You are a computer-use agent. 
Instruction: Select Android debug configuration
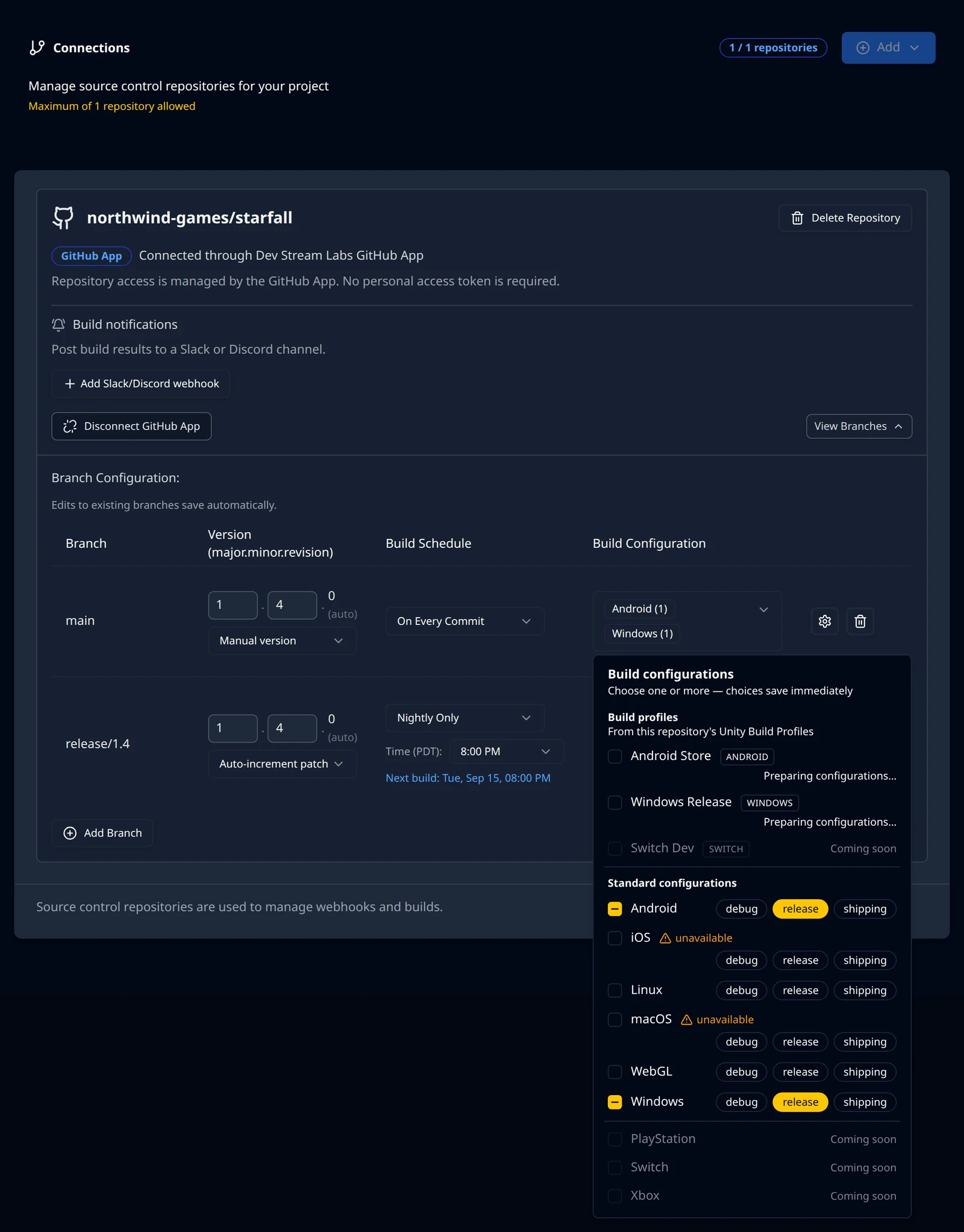pyautogui.click(x=741, y=908)
